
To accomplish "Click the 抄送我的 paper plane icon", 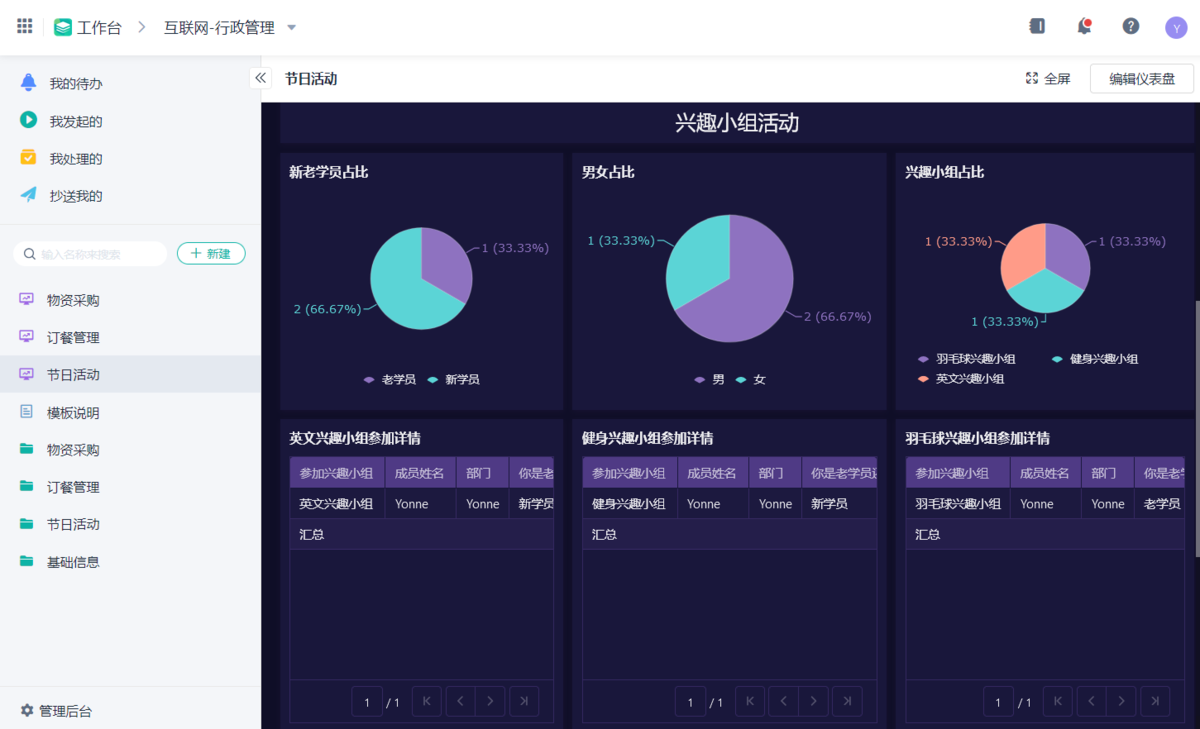I will coord(28,195).
